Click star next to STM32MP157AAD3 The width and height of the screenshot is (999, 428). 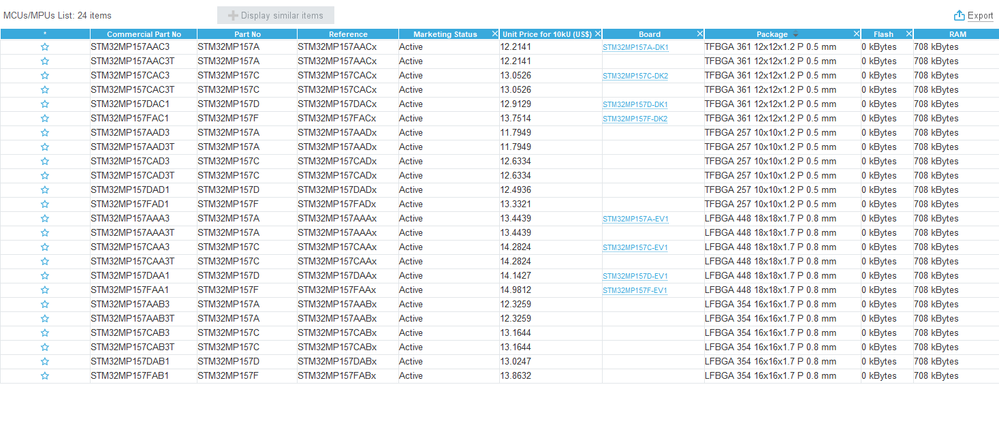coord(45,133)
